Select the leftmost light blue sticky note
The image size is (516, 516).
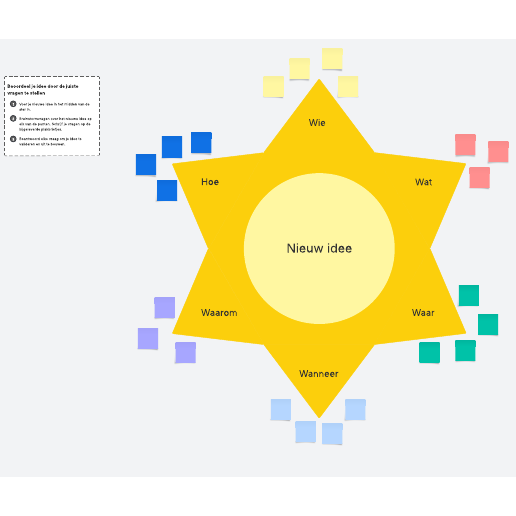tap(281, 409)
